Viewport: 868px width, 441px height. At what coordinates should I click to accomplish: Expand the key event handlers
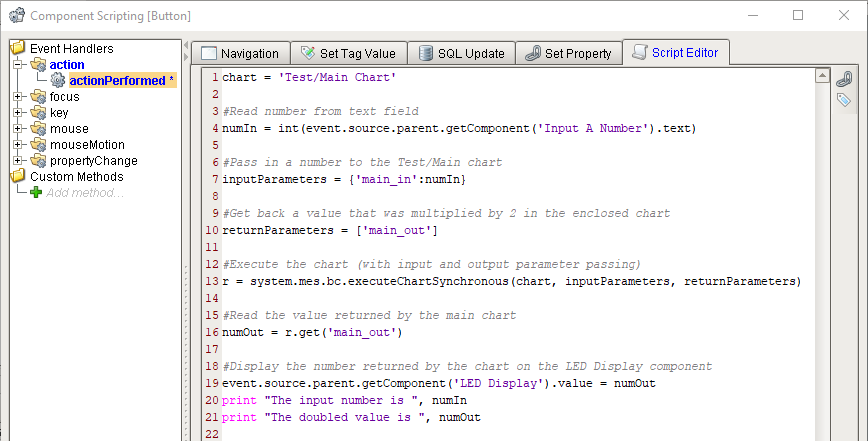click(x=19, y=113)
